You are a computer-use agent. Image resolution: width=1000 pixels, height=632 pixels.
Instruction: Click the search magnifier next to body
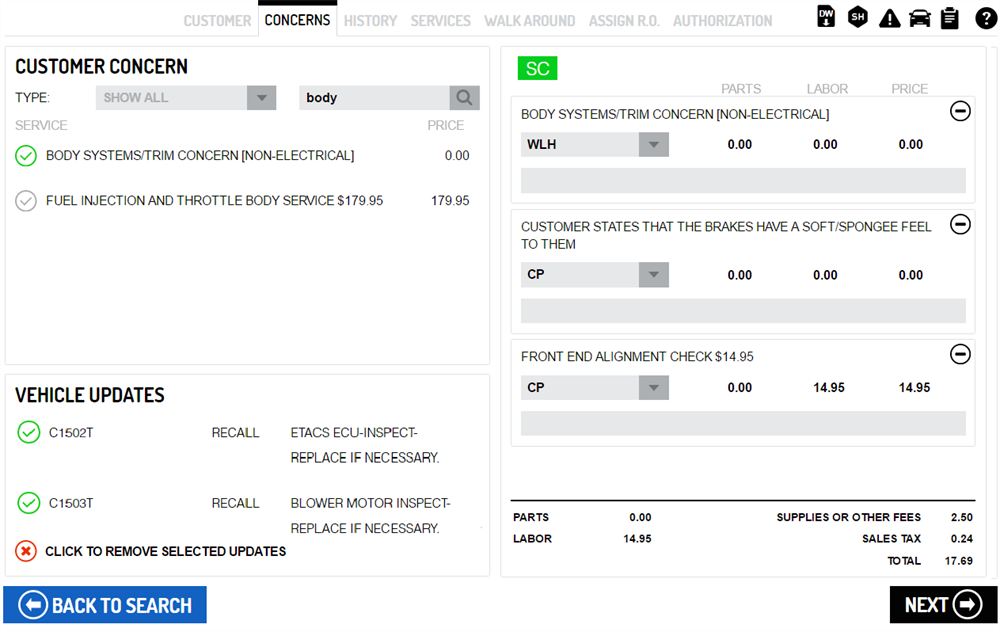(x=464, y=97)
